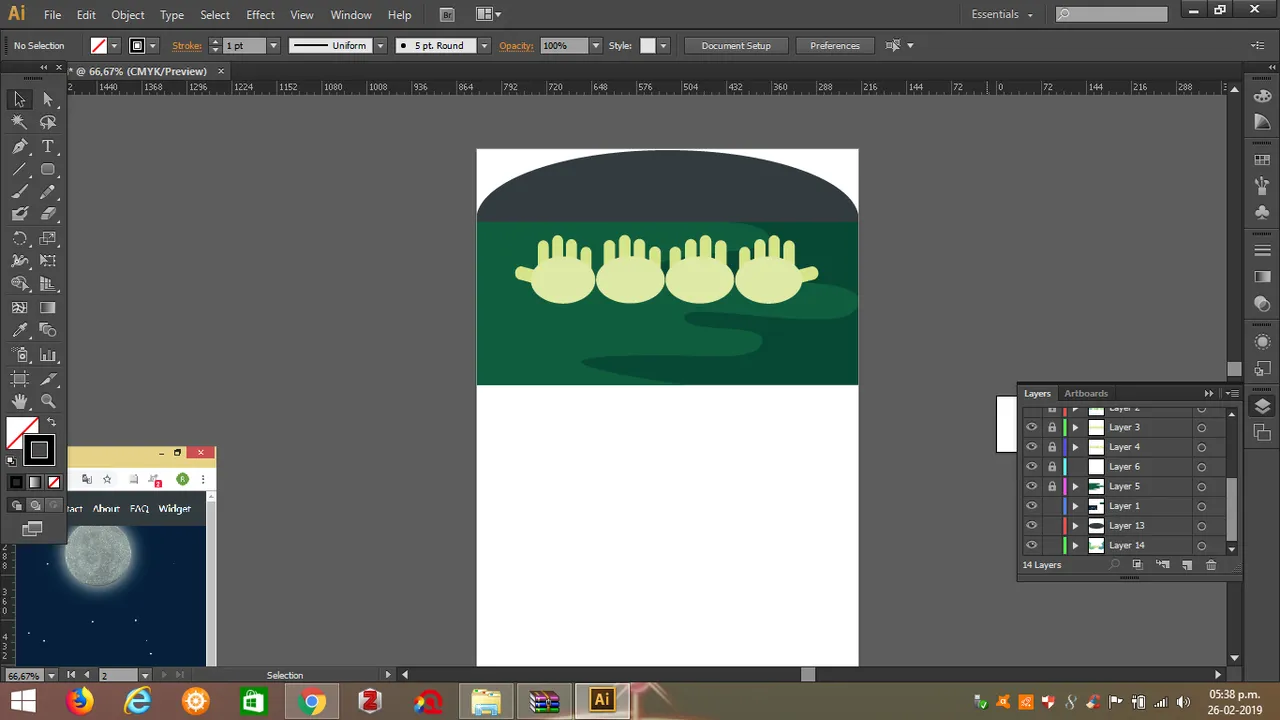Image resolution: width=1280 pixels, height=720 pixels.
Task: Select the Eyedropper tool
Action: (19, 330)
